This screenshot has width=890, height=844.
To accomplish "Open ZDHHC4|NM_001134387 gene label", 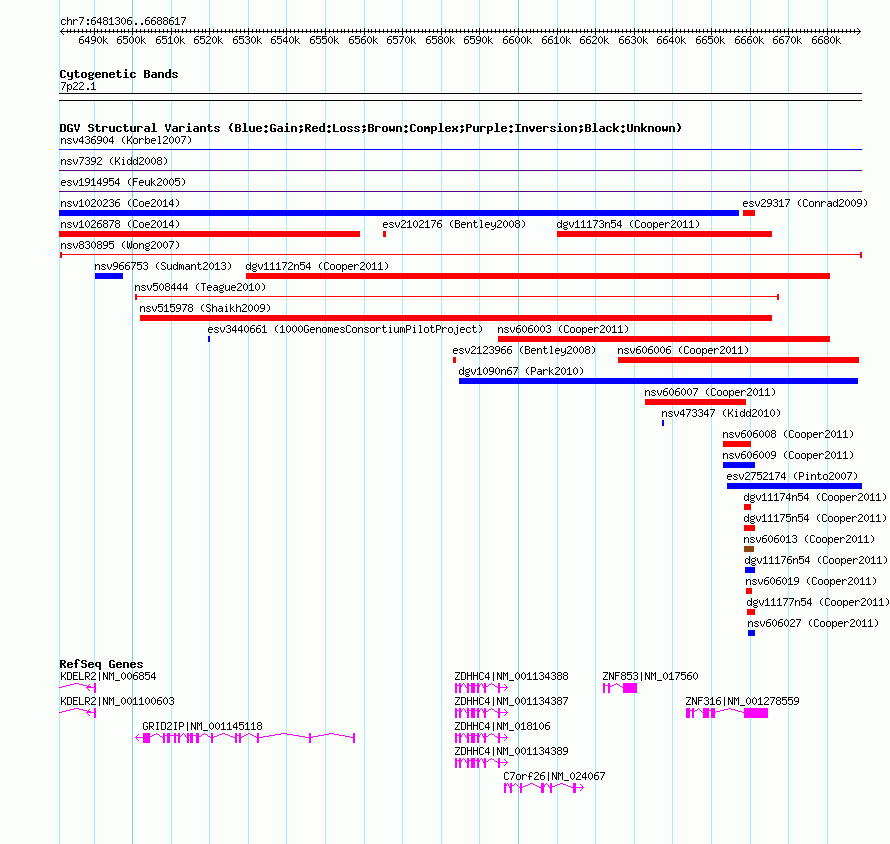I will 511,701.
